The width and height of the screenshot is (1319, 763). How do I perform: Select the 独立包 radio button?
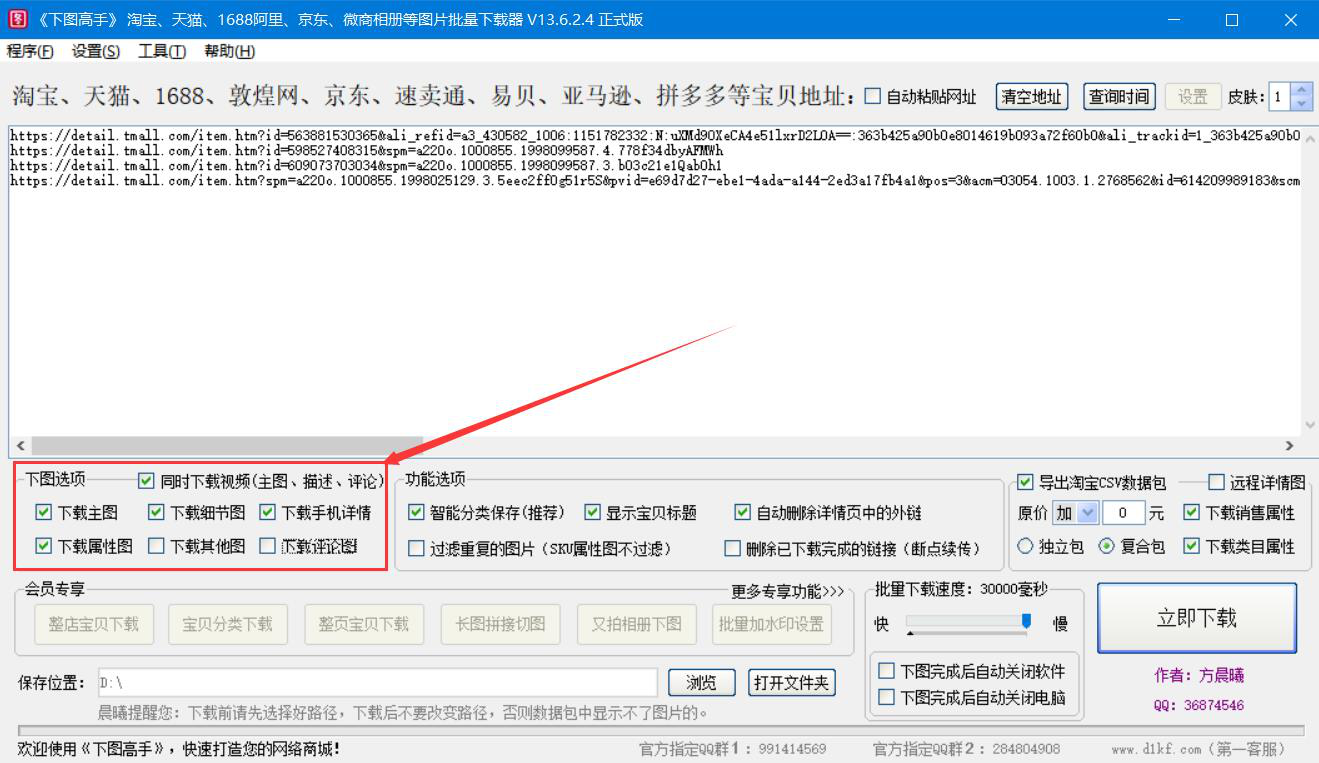(1025, 546)
